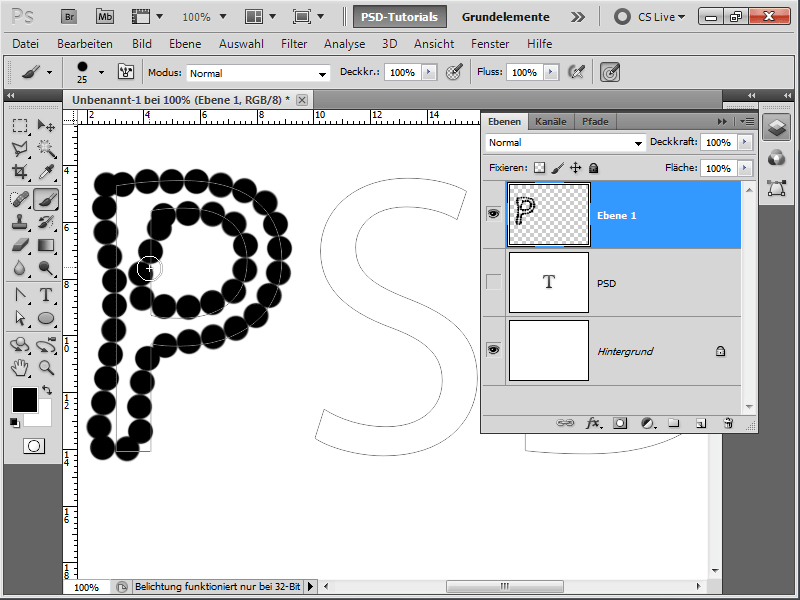Screen dimensions: 800x600
Task: Switch to the Kanäle tab
Action: 551,121
